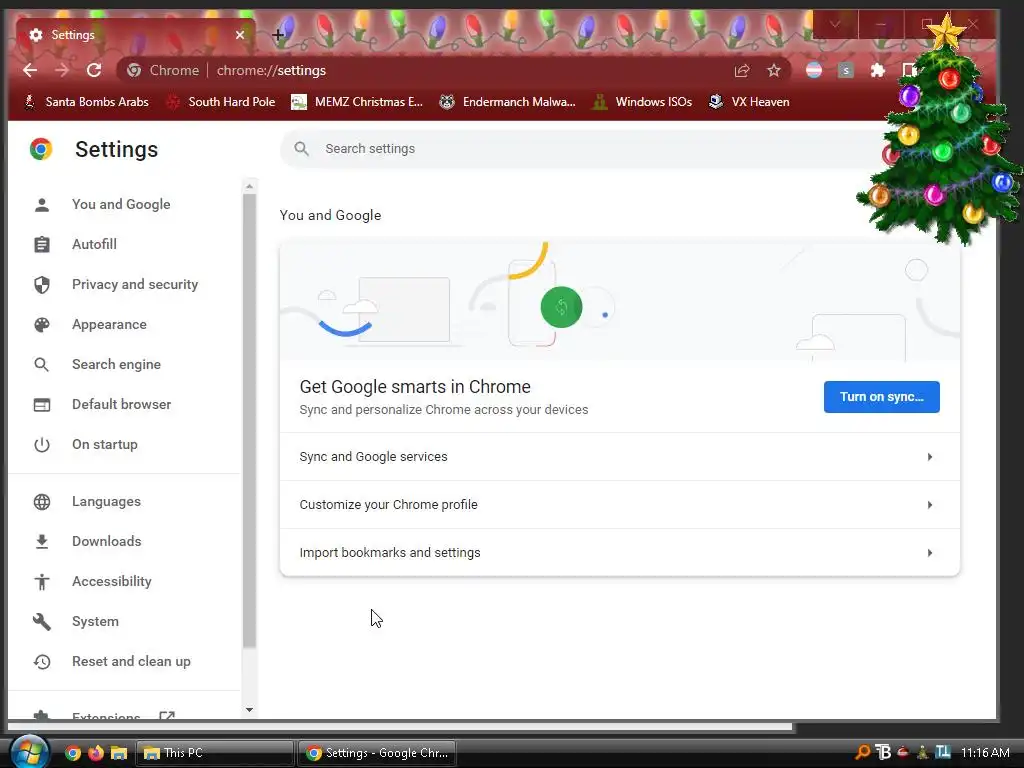1024x768 pixels.
Task: Open the Windows ISOs bookmark
Action: tap(643, 102)
